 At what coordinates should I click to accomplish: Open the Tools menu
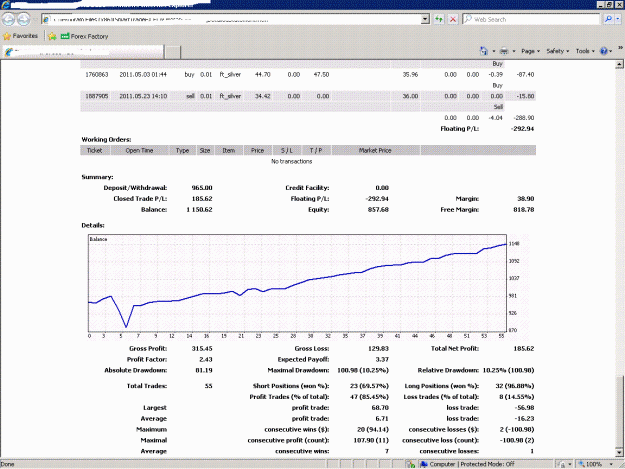point(585,51)
